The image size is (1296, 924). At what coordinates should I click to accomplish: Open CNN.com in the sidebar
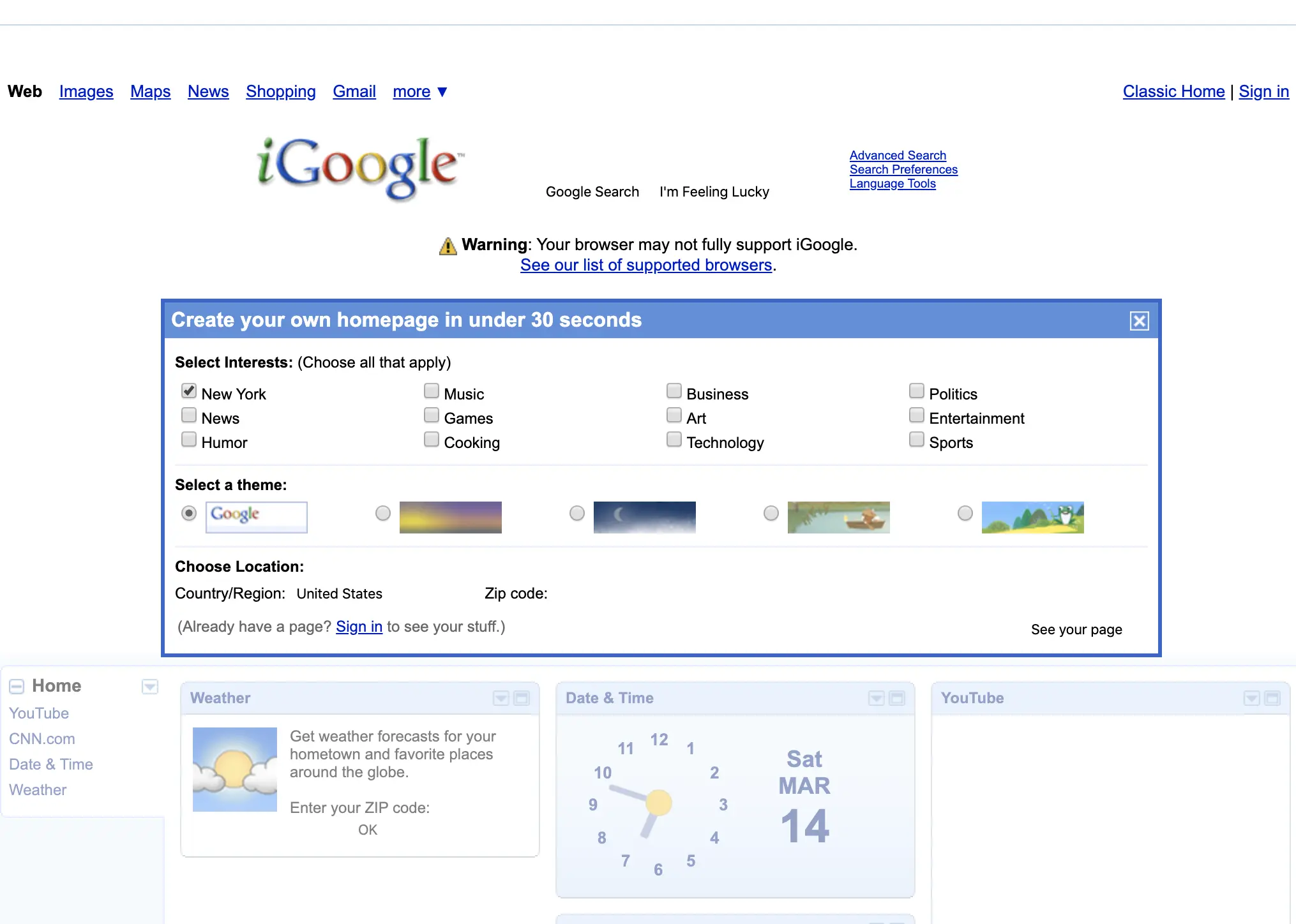point(42,739)
